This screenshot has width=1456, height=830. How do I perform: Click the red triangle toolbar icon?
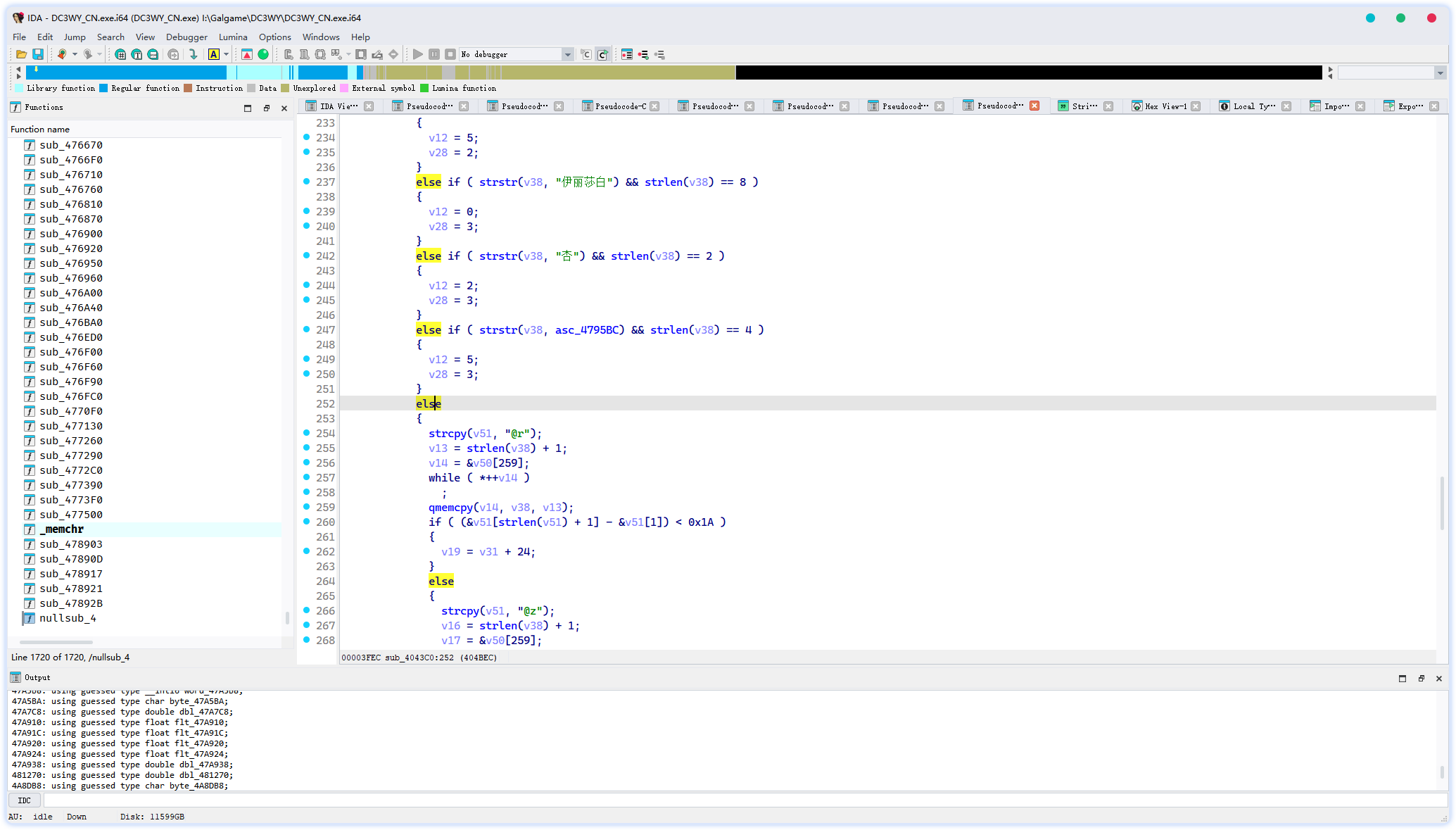coord(247,54)
